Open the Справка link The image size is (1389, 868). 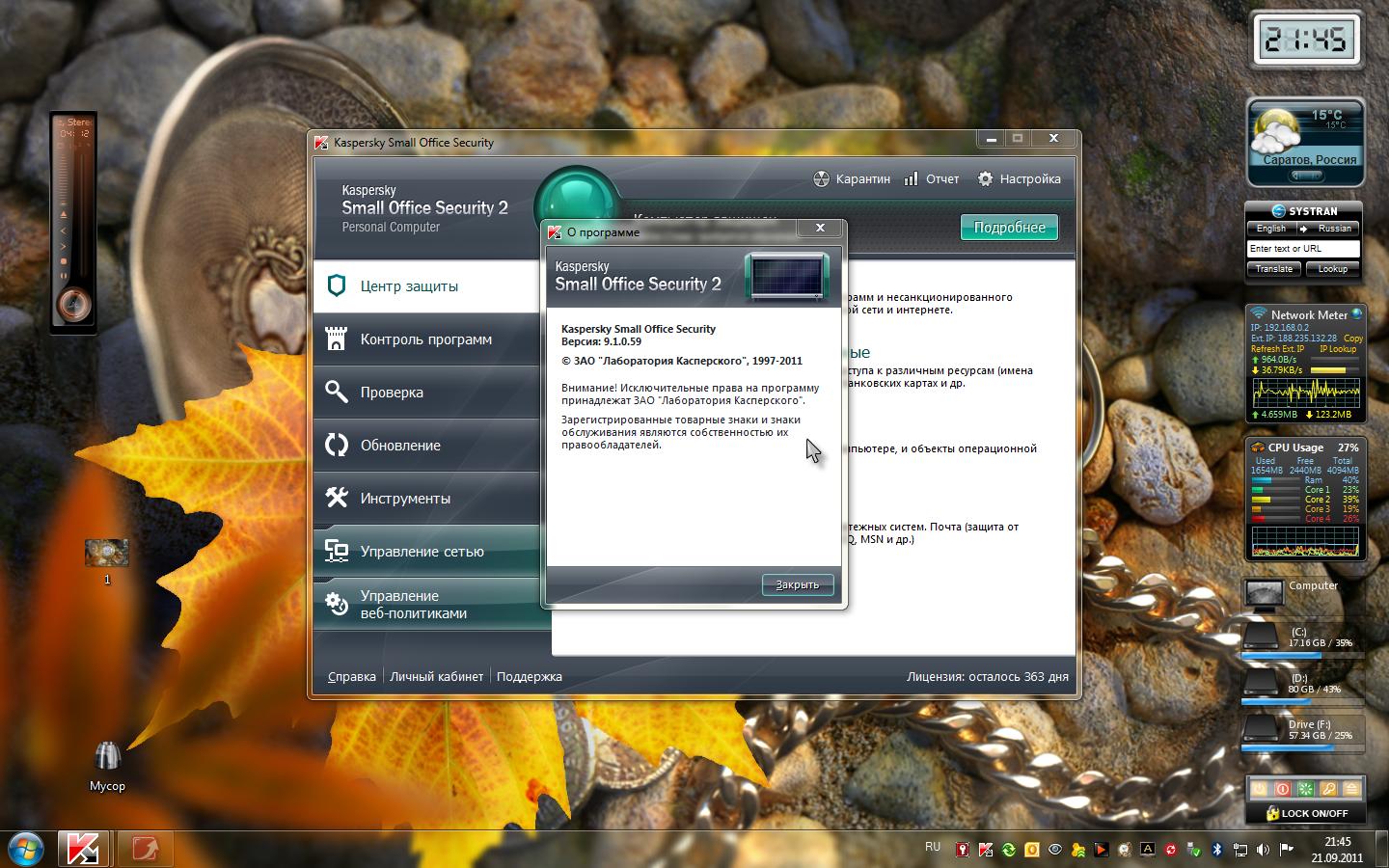pos(352,677)
